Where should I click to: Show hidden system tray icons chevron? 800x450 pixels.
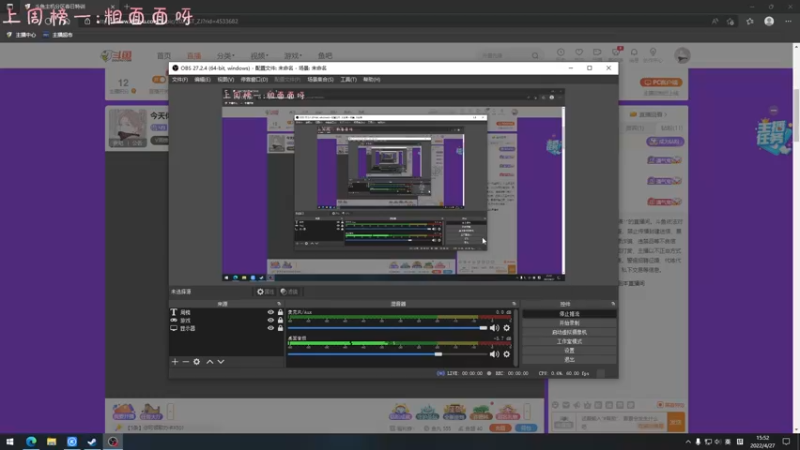coord(688,442)
